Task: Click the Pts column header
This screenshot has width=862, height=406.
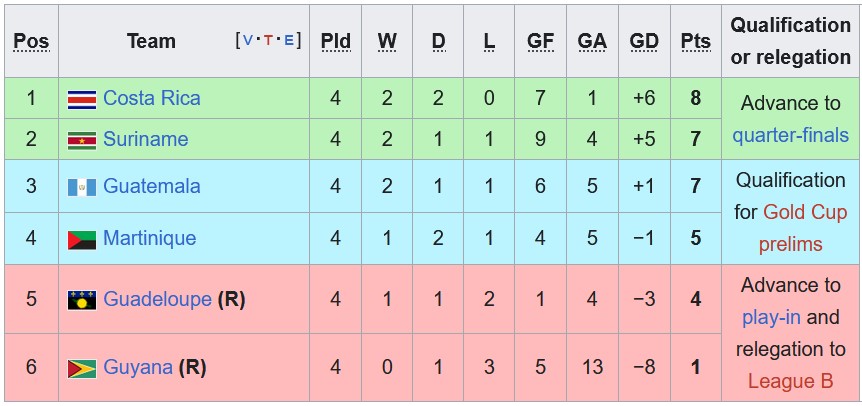Action: click(695, 41)
